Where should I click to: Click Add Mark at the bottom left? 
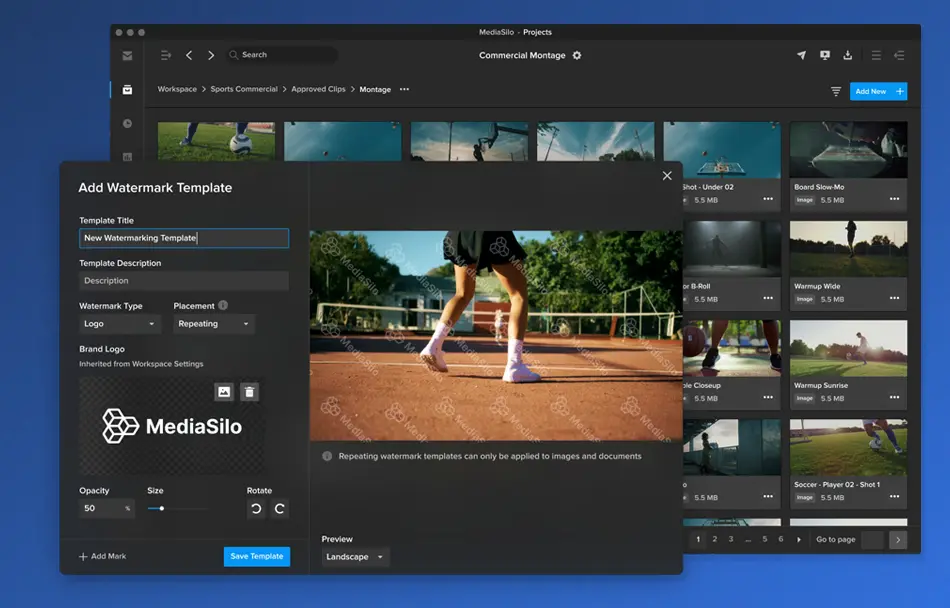pyautogui.click(x=102, y=556)
